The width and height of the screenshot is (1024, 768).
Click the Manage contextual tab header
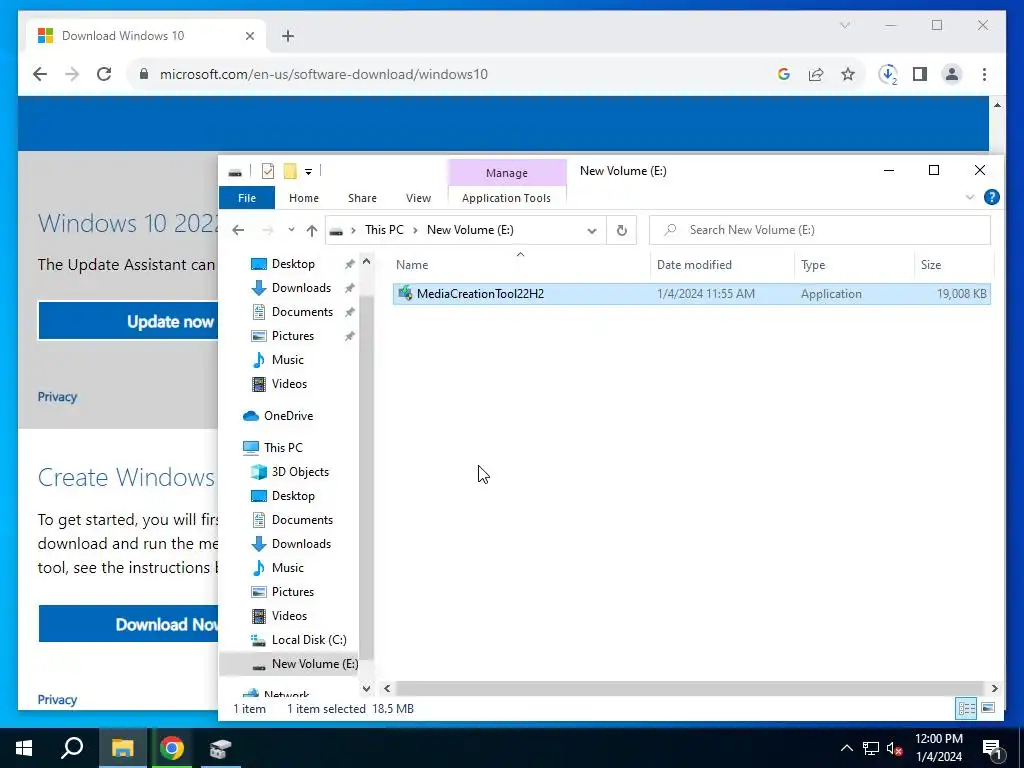(507, 173)
